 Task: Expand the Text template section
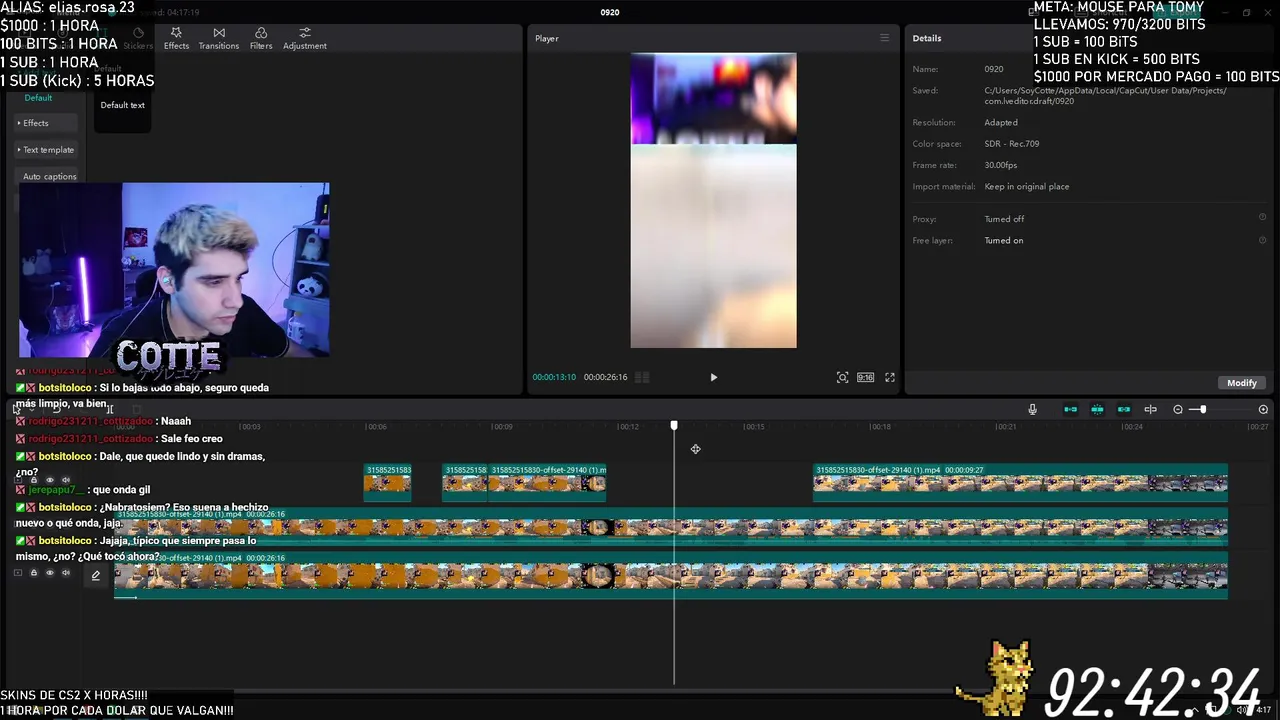(46, 150)
